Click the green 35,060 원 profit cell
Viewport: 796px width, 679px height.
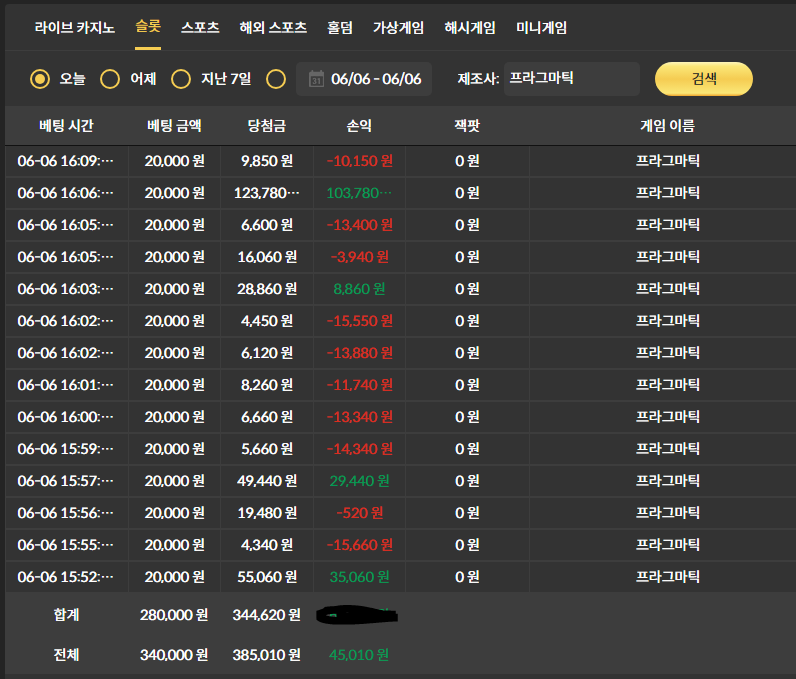pyautogui.click(x=359, y=577)
